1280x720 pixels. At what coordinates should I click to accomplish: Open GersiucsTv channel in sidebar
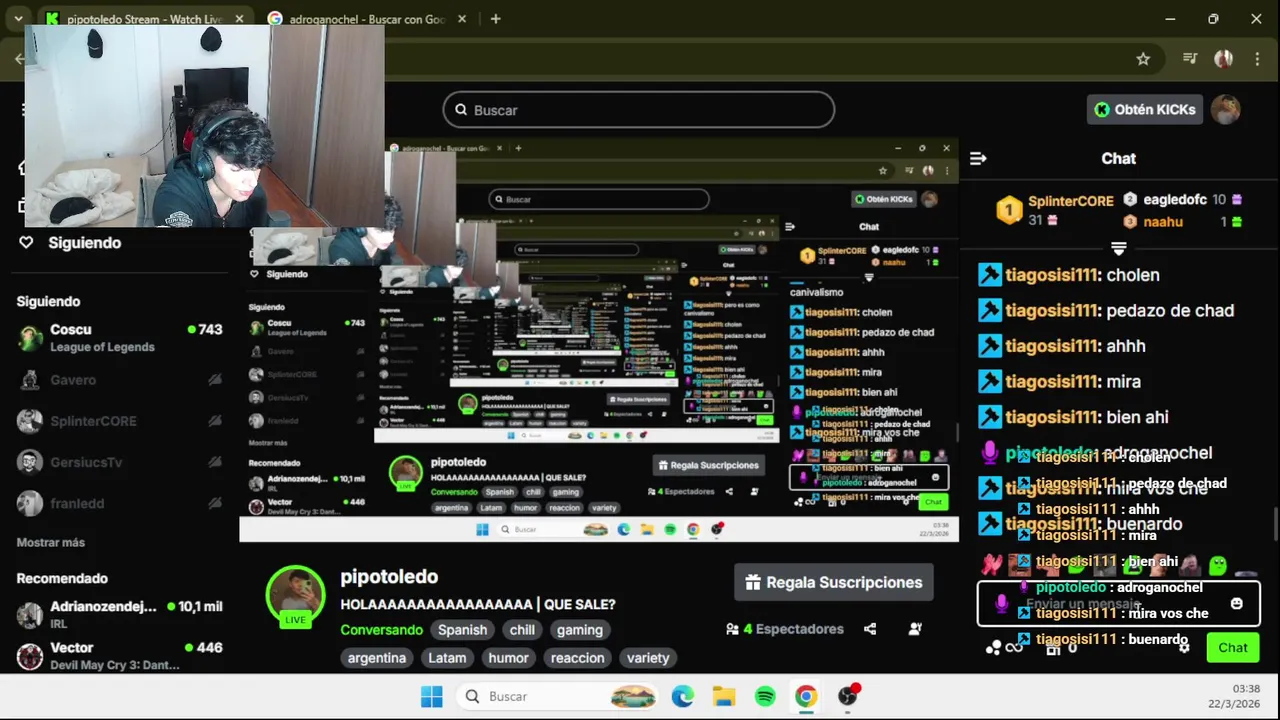(x=118, y=462)
